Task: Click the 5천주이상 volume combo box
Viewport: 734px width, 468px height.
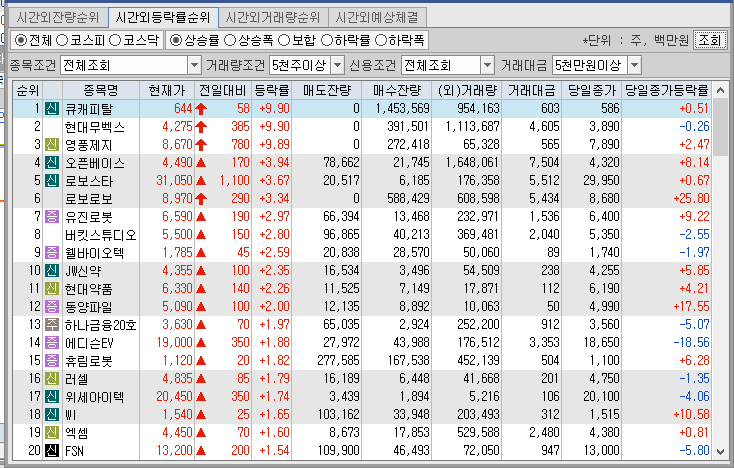Action: coord(307,65)
